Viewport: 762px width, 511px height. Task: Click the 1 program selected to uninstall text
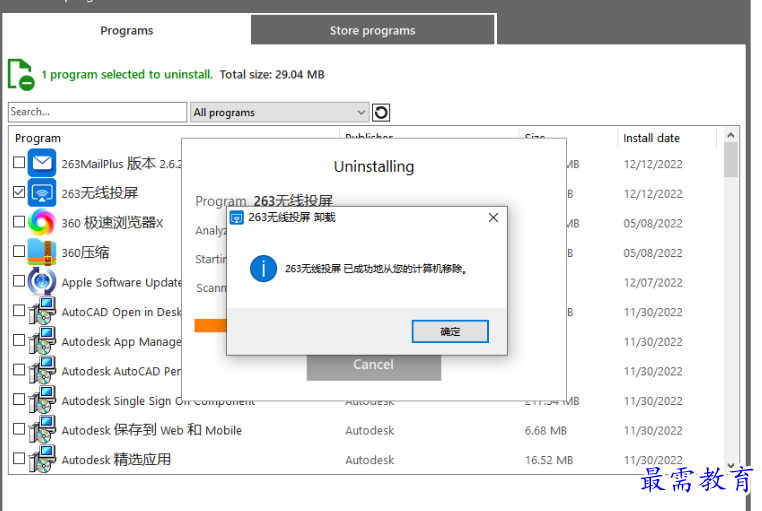click(127, 75)
